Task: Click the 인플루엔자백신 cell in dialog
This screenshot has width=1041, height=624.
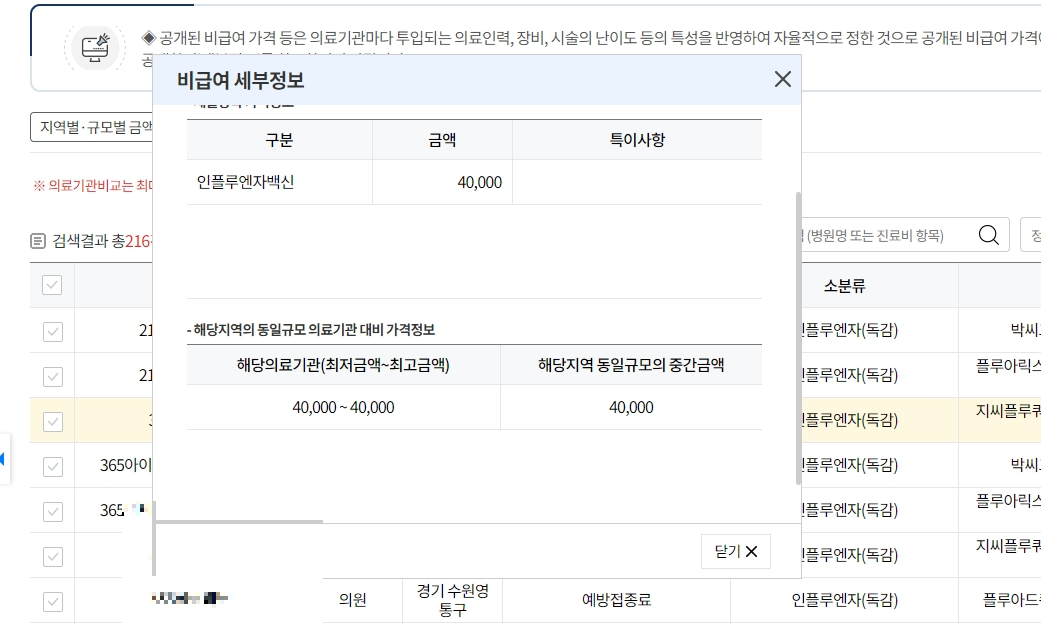Action: click(280, 182)
